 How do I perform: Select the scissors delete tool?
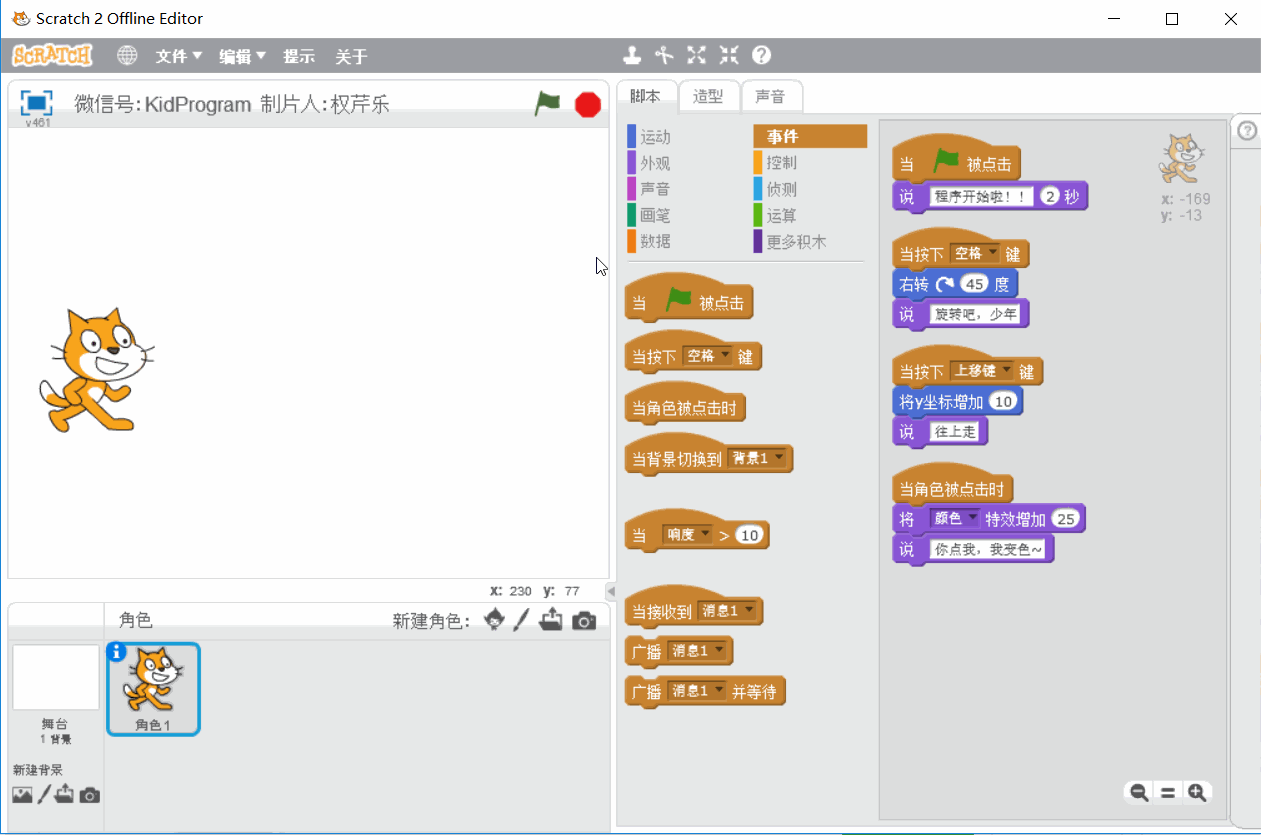664,55
